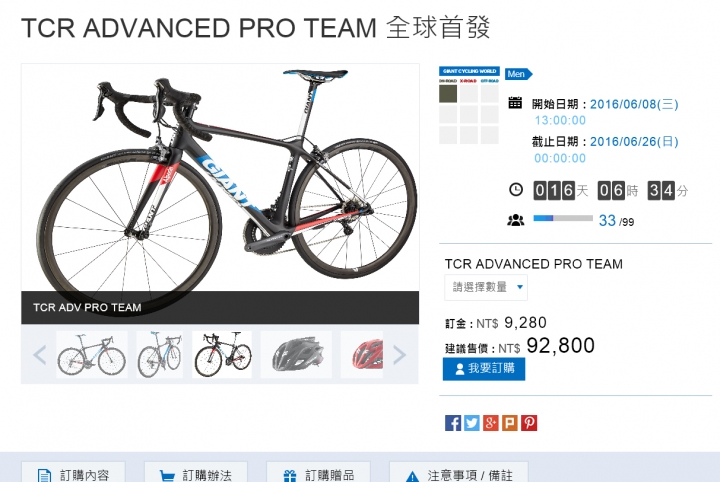The height and width of the screenshot is (482, 720).
Task: Open the 訂購內容 tab
Action: click(x=73, y=473)
